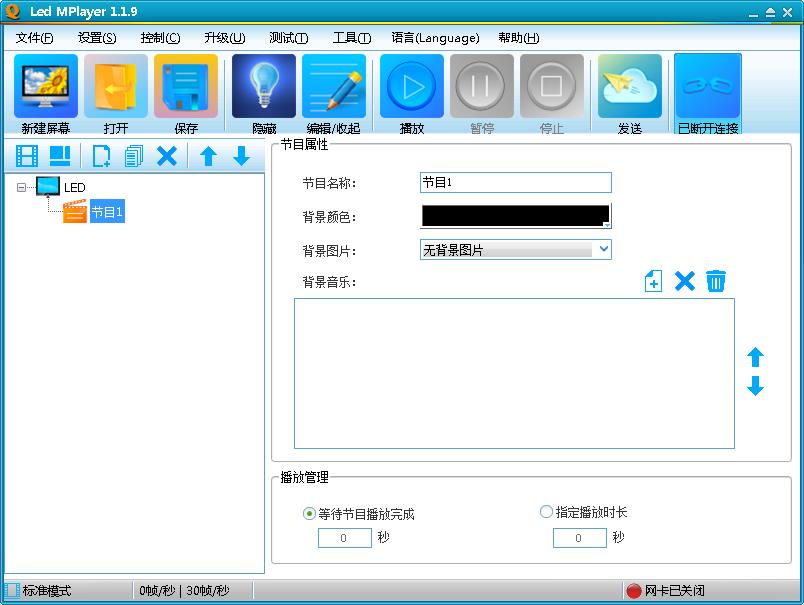Click the new page icon in tree toolbar
This screenshot has height=605, width=804.
point(101,156)
